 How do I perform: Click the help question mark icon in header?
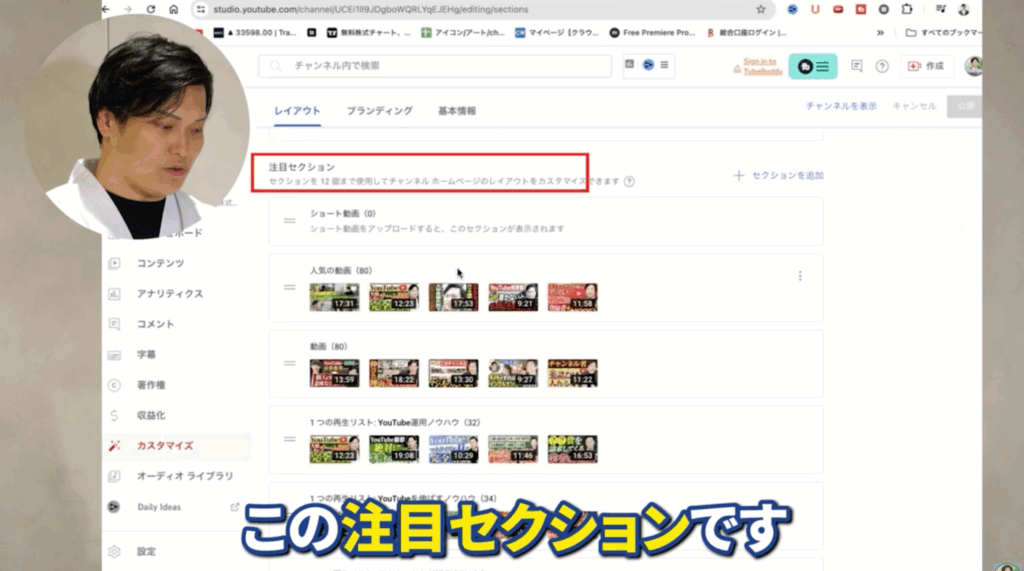(882, 66)
